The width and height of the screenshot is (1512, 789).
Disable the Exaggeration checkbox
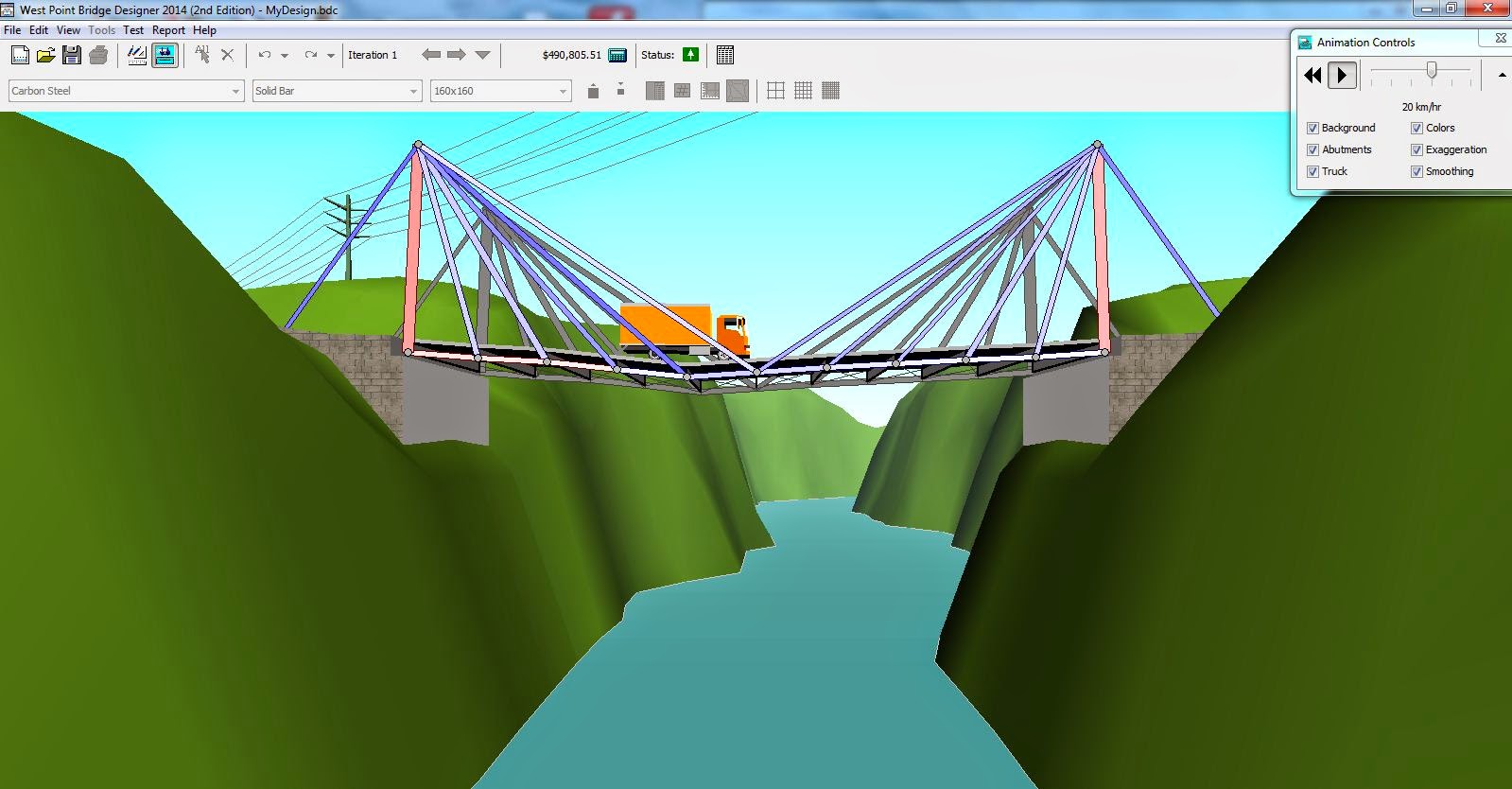1416,149
